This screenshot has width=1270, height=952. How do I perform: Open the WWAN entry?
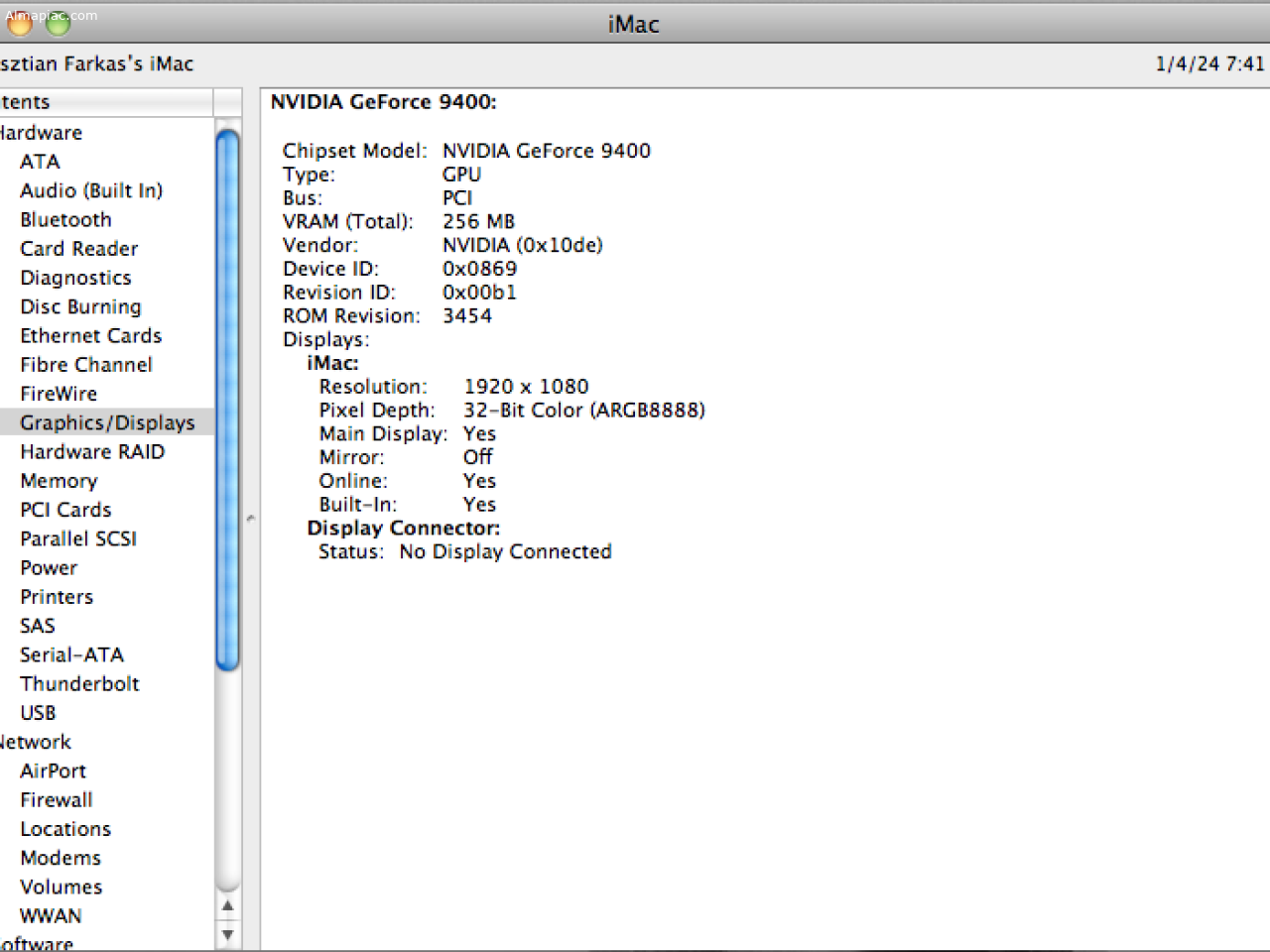pyautogui.click(x=51, y=915)
